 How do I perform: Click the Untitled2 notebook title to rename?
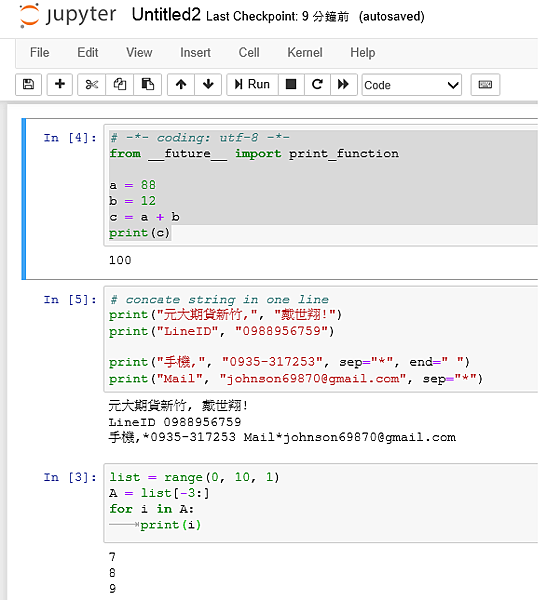[x=166, y=15]
